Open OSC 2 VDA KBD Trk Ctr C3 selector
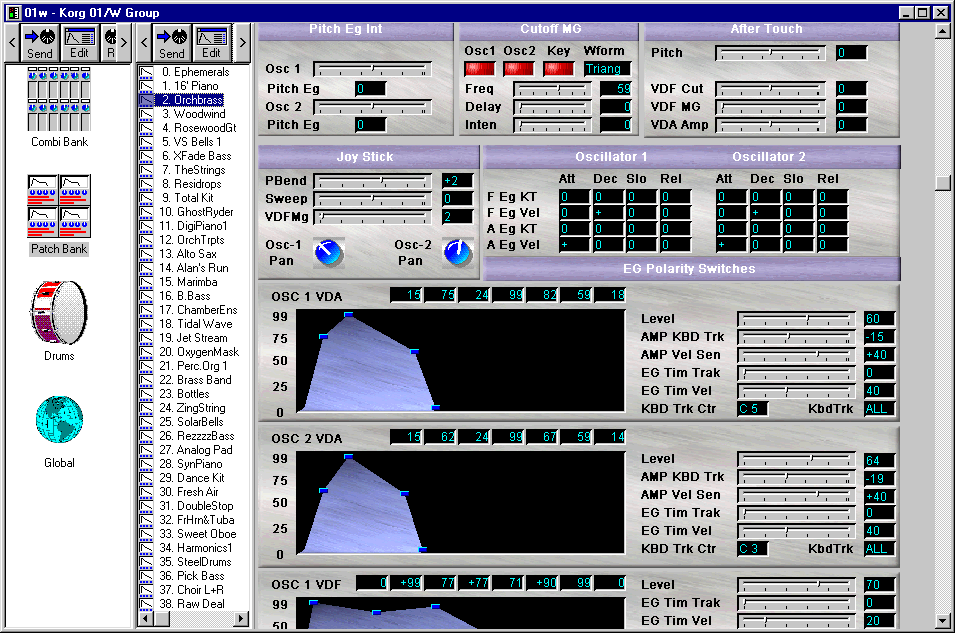 pyautogui.click(x=753, y=549)
